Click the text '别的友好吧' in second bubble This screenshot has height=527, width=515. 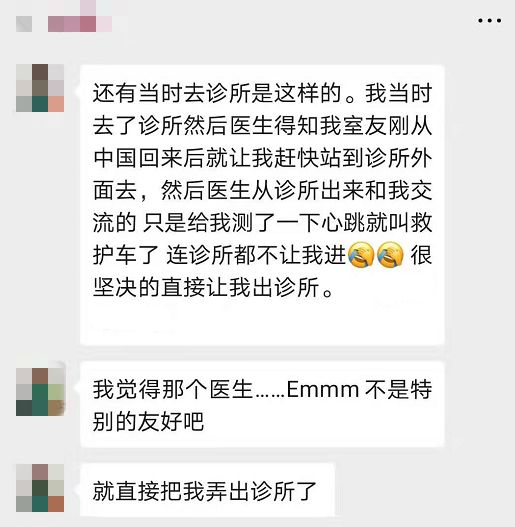148,422
